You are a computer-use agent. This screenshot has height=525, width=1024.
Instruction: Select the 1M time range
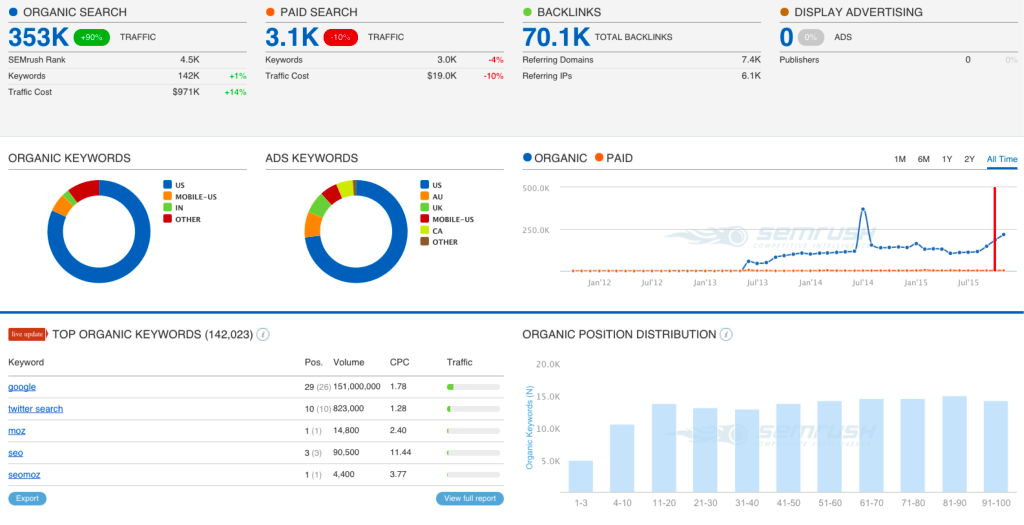click(900, 159)
